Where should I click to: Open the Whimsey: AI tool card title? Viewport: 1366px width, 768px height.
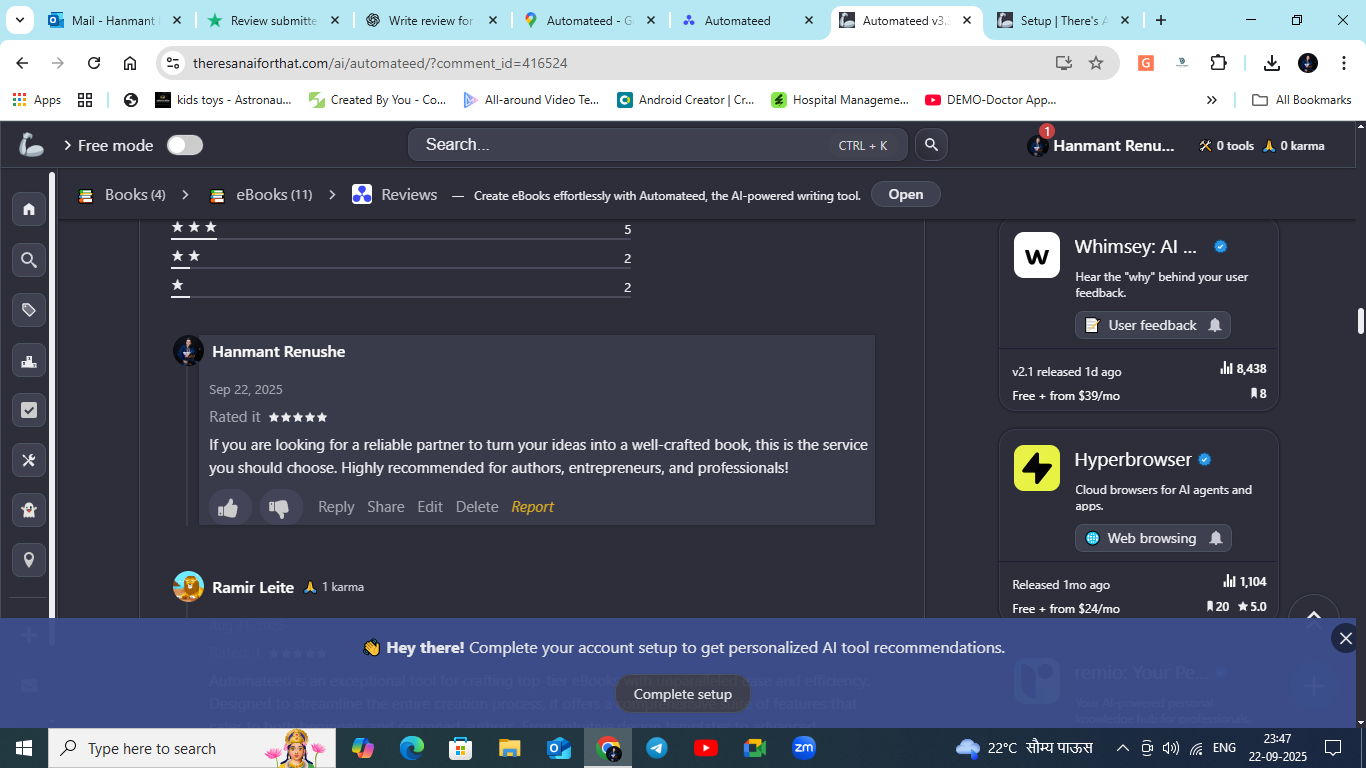[x=1136, y=247]
